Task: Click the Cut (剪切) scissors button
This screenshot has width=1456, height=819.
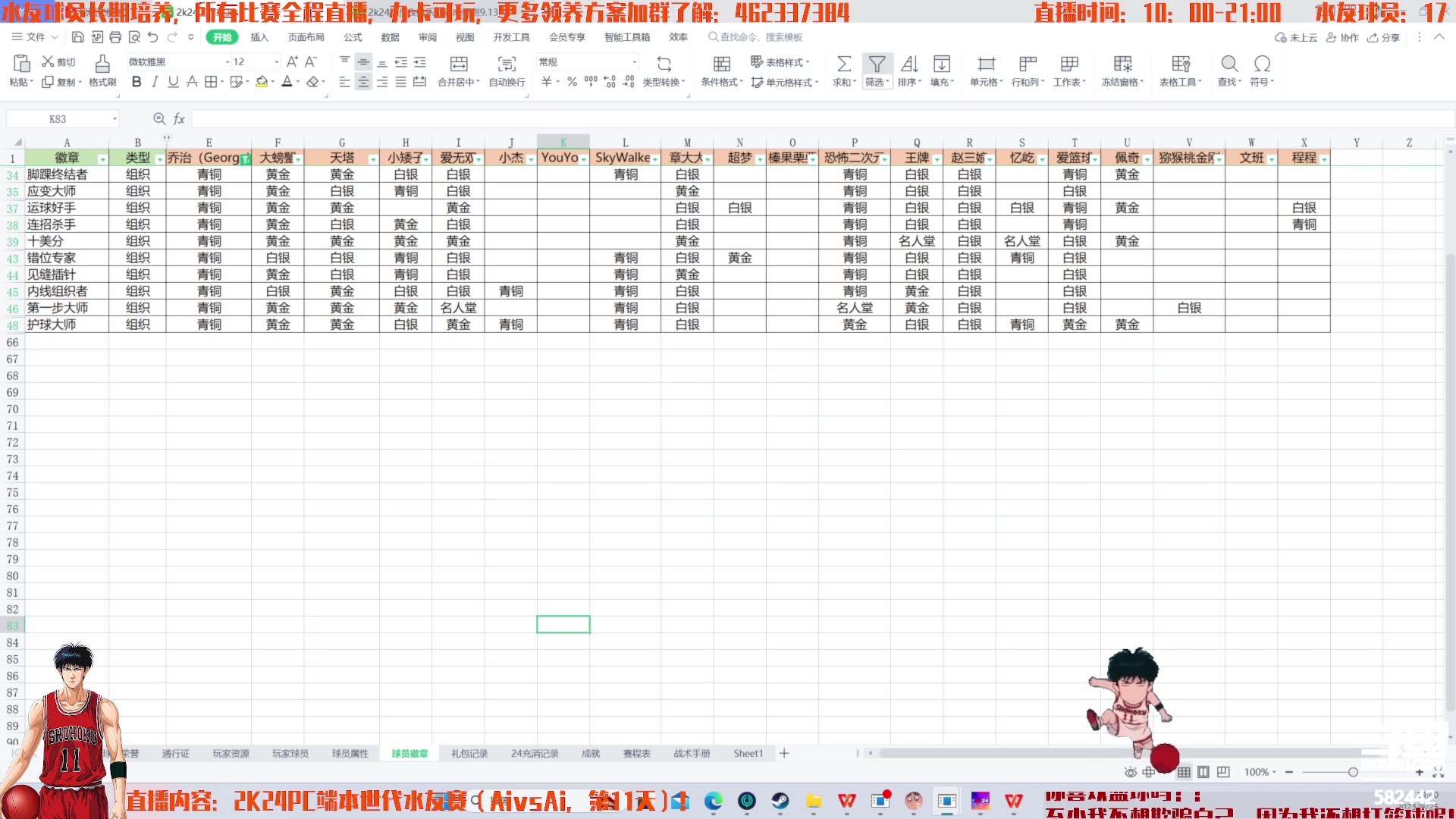Action: pos(58,62)
